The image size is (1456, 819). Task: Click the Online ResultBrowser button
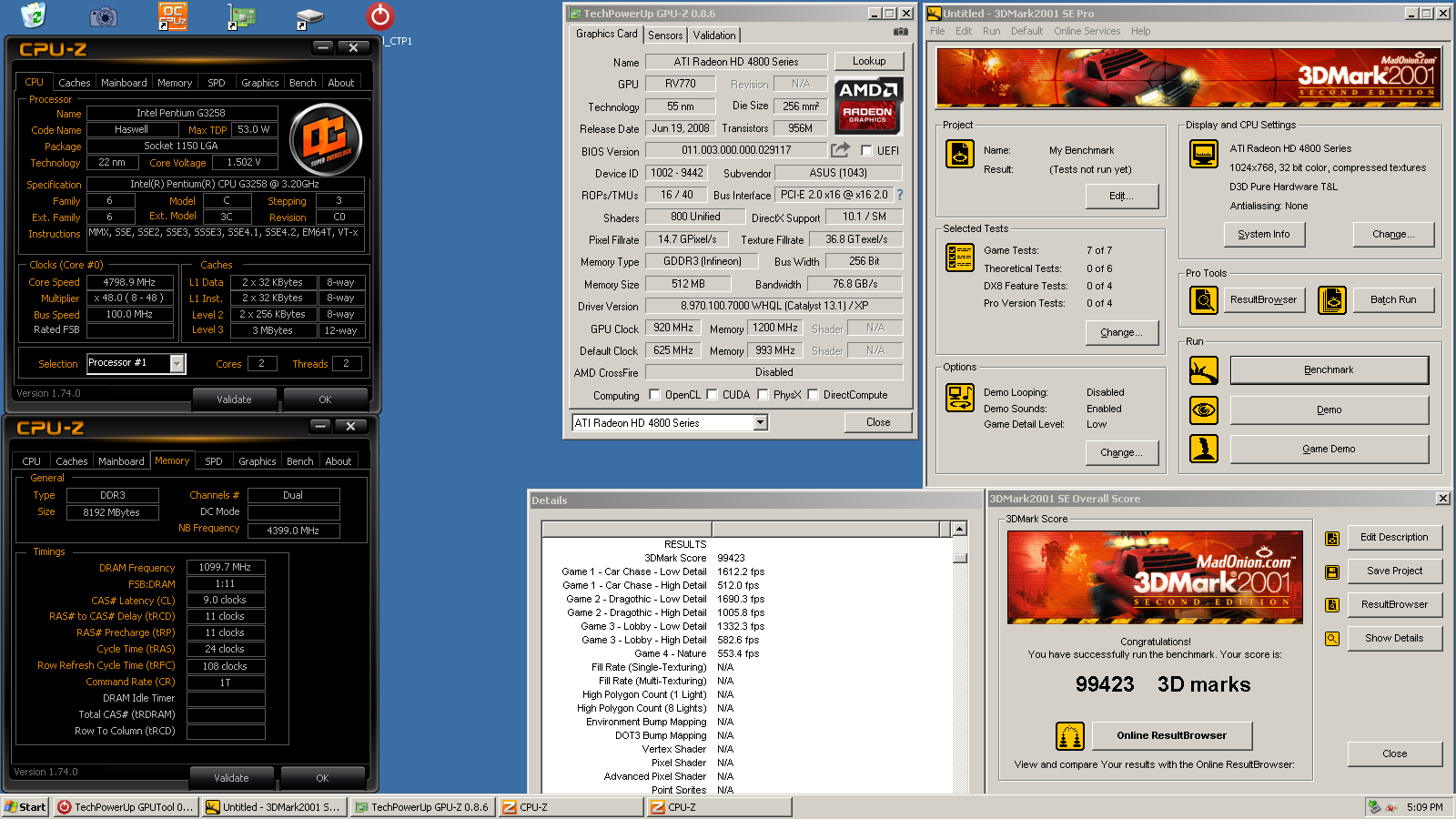pos(1171,735)
